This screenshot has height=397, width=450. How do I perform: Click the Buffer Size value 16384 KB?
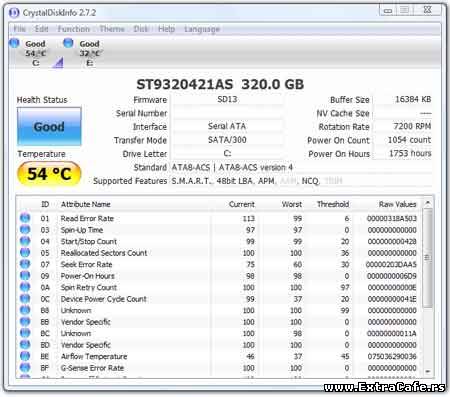413,99
